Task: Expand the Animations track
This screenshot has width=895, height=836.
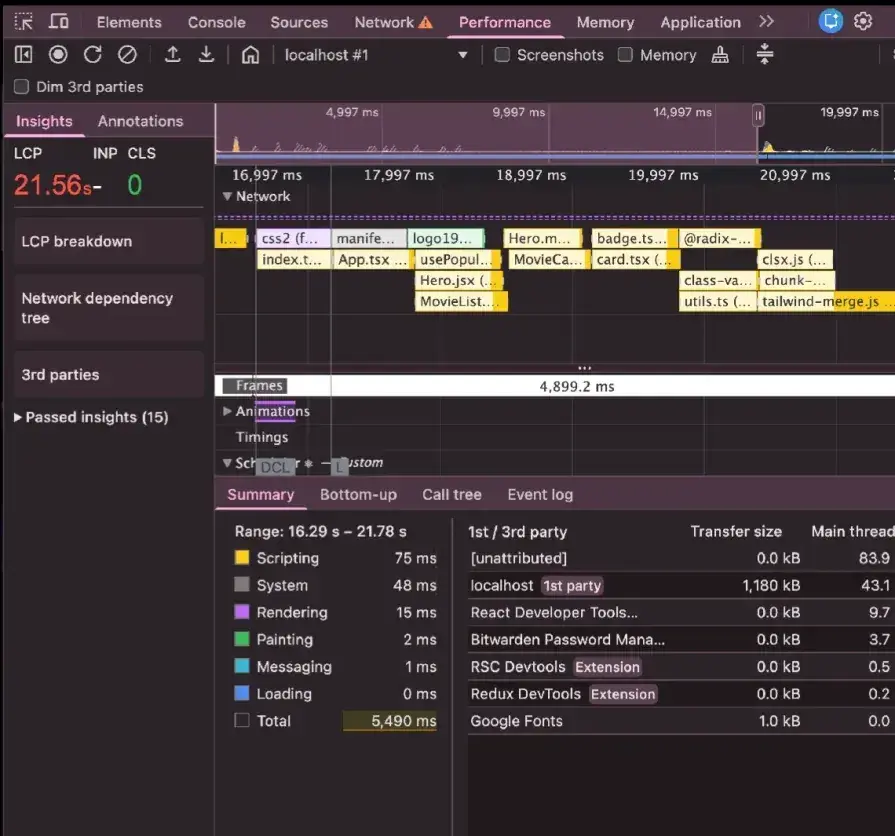Action: coord(227,411)
